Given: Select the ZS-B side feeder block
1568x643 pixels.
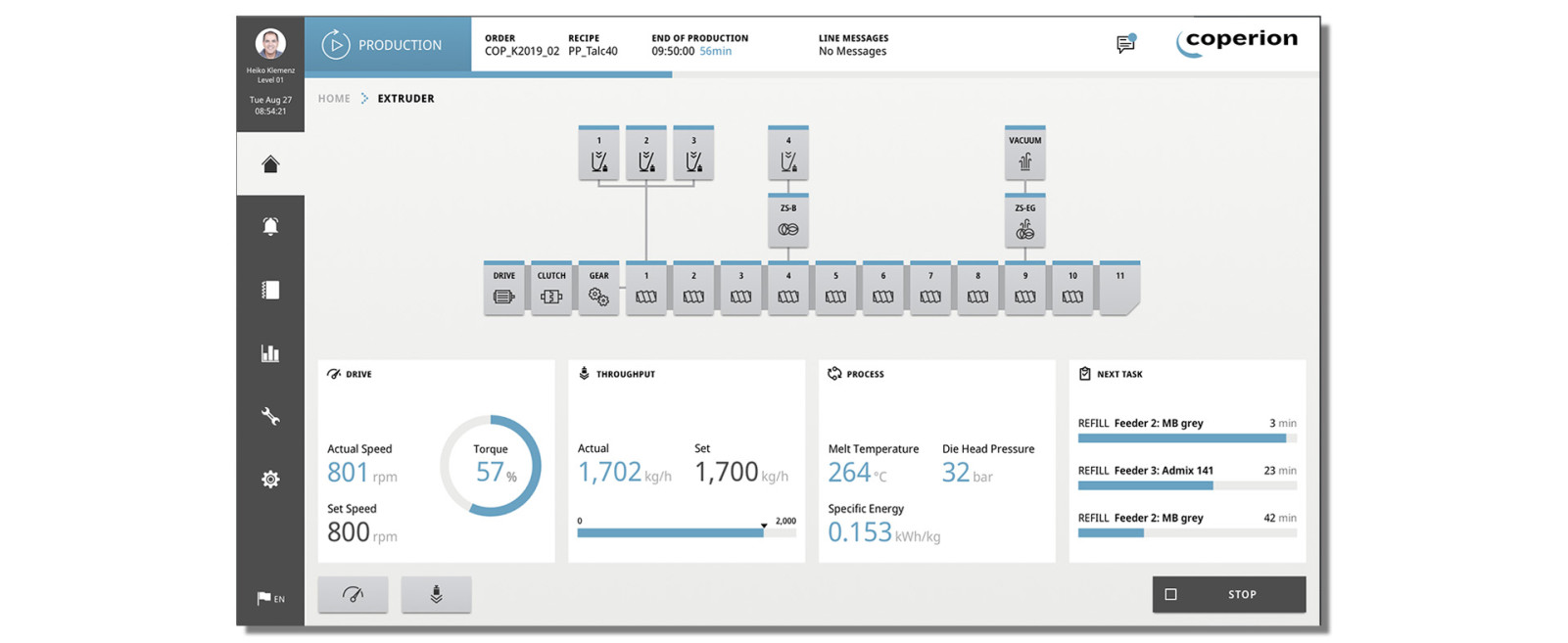Looking at the screenshot, I should [x=787, y=221].
